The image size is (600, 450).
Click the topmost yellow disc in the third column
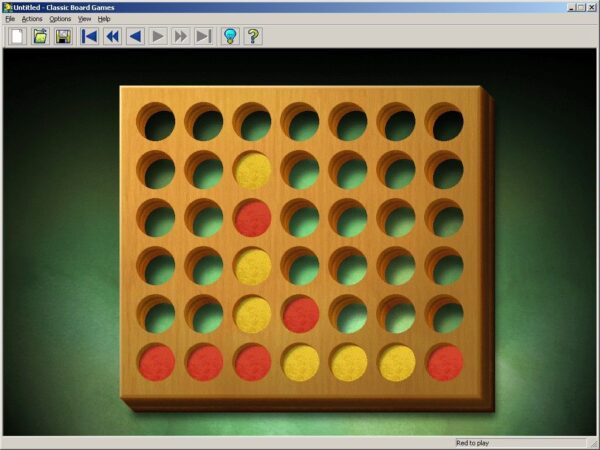(253, 171)
